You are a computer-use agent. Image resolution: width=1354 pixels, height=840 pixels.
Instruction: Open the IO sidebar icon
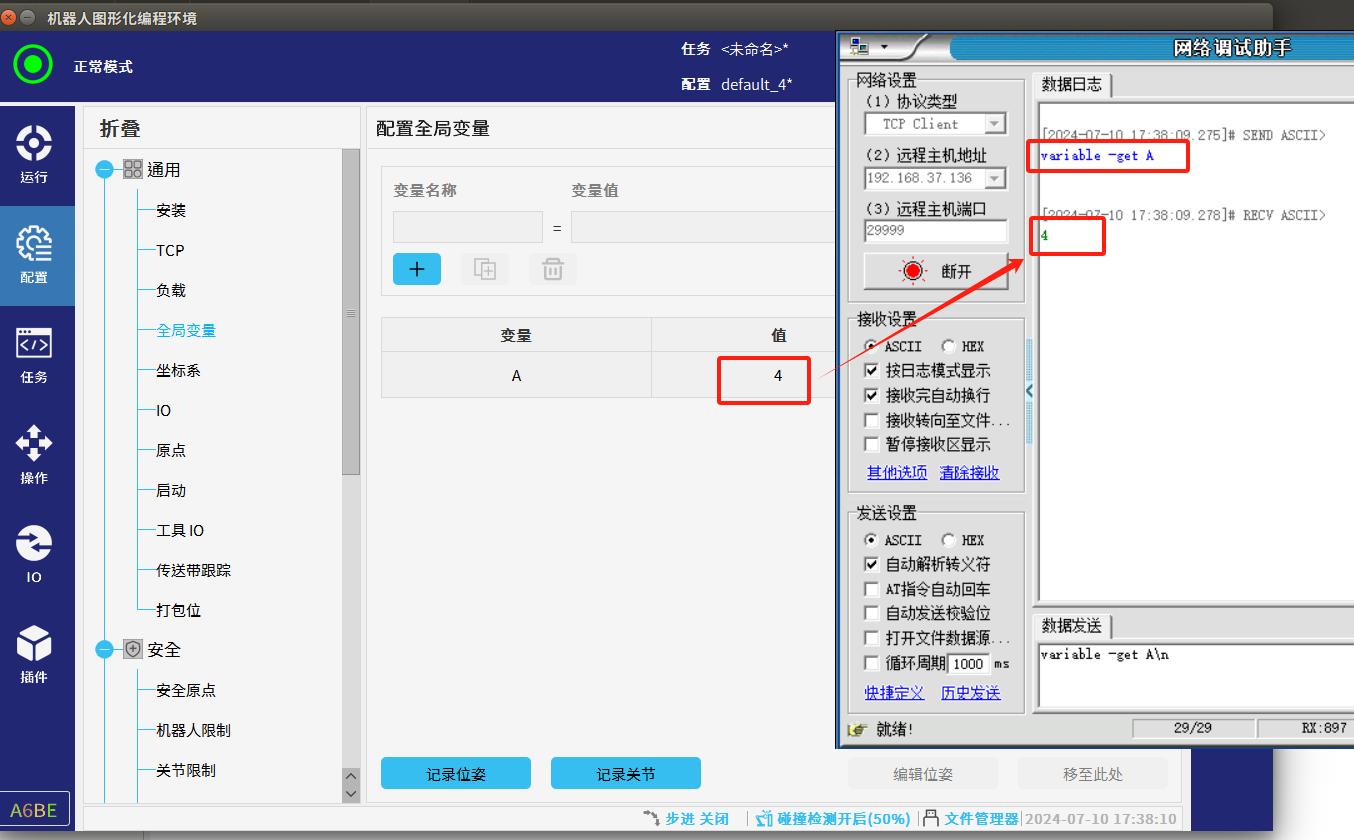[34, 555]
